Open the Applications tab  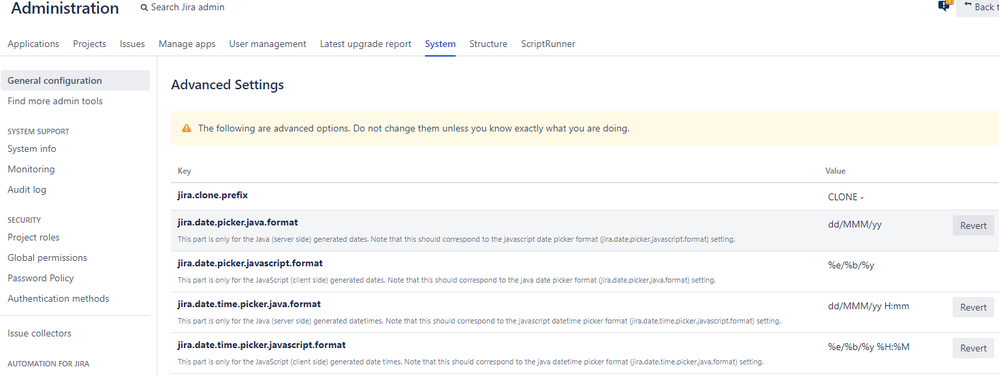33,44
